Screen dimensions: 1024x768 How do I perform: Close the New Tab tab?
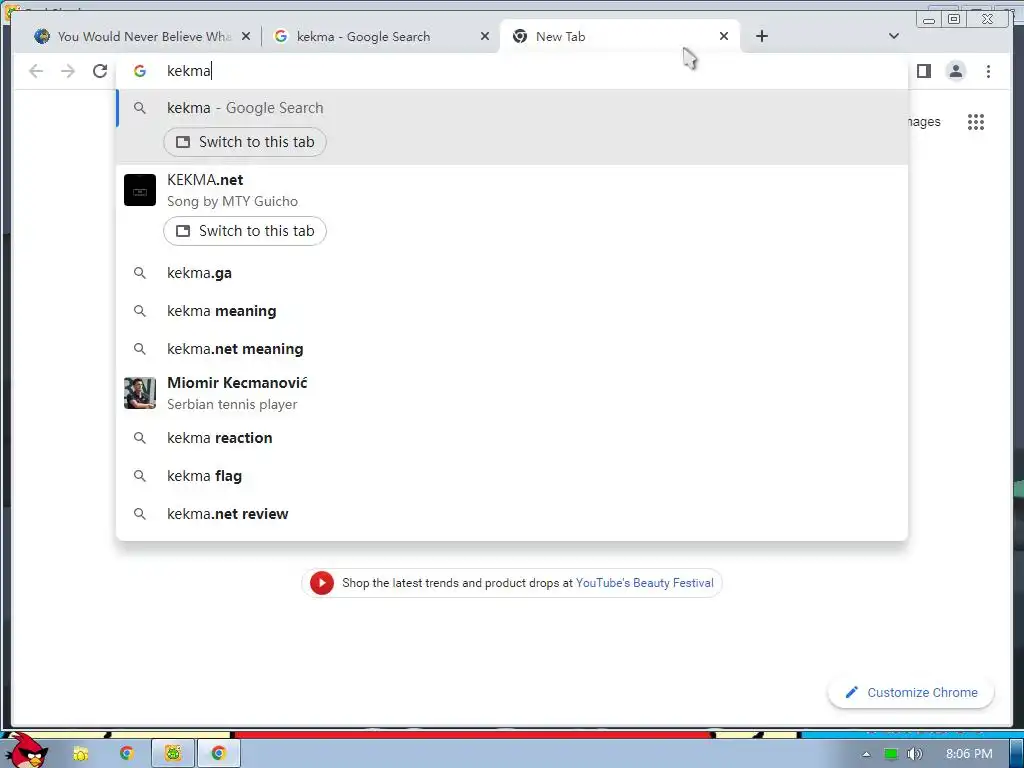point(724,37)
